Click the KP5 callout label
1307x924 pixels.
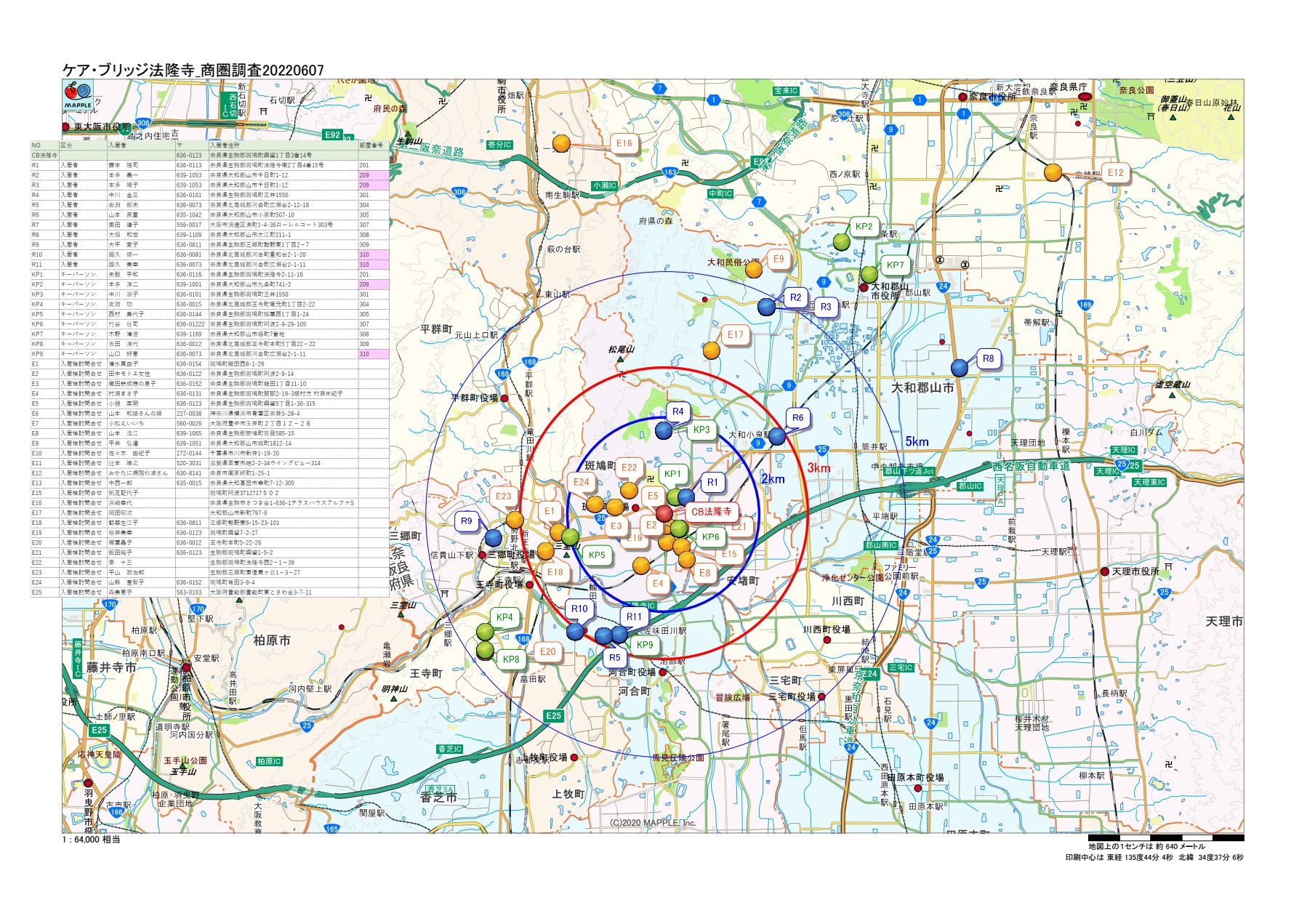597,555
